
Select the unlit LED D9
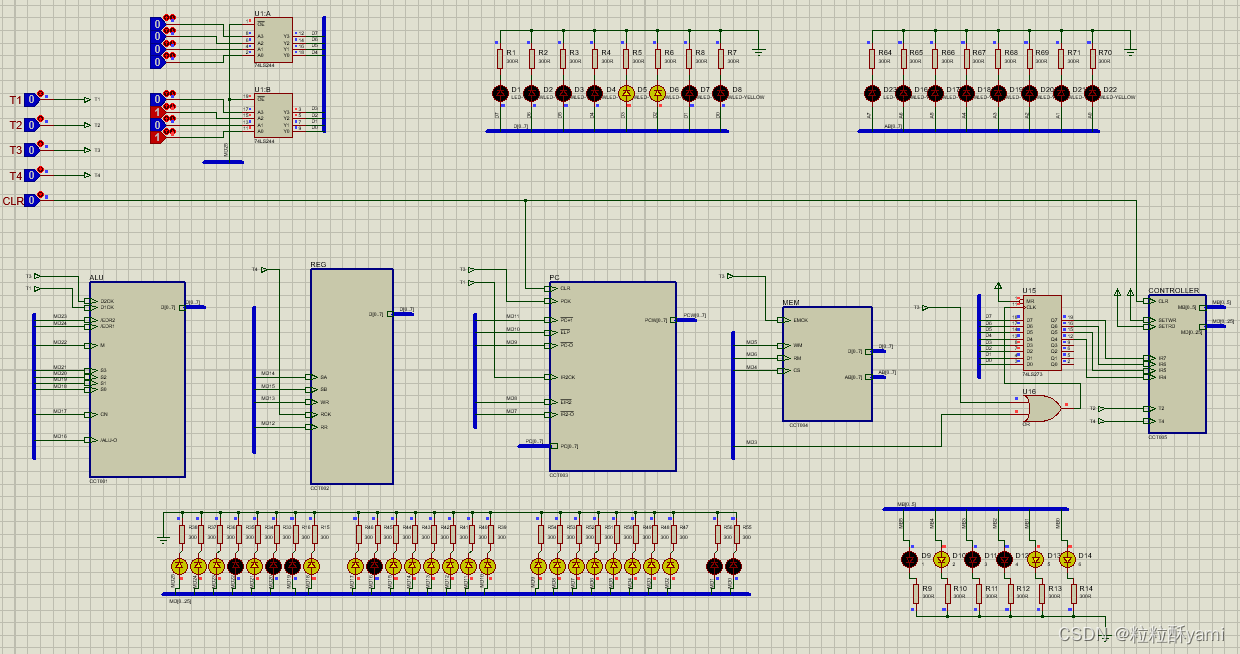tap(909, 559)
